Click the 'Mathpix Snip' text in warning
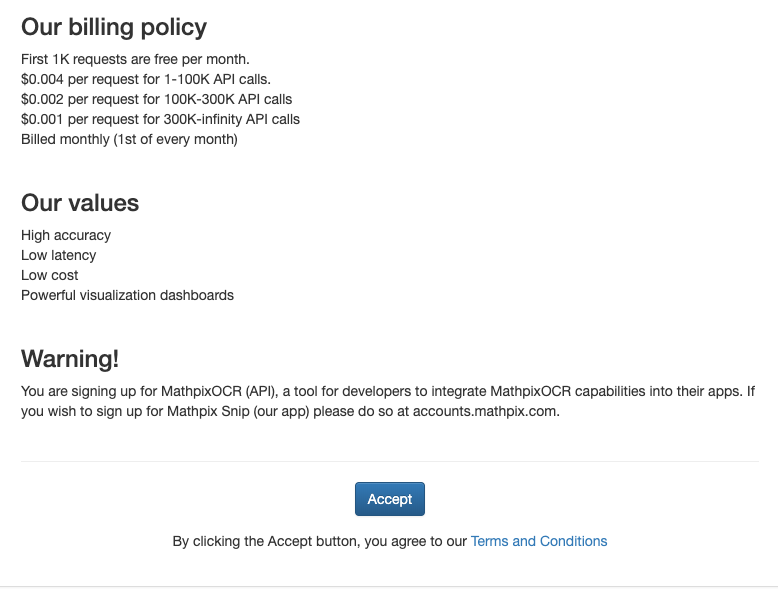 [x=208, y=411]
